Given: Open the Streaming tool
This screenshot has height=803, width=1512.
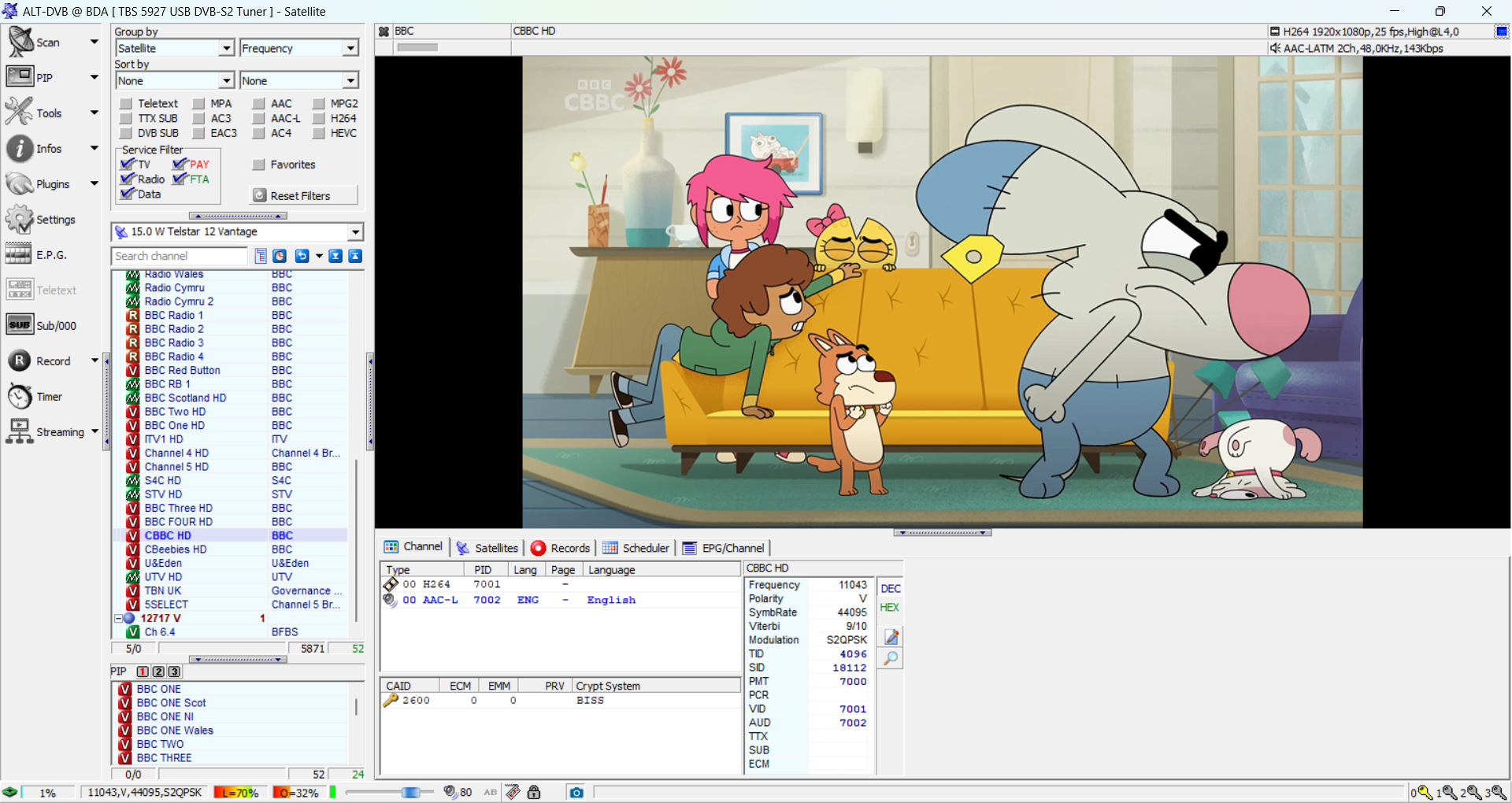Looking at the screenshot, I should [x=45, y=431].
